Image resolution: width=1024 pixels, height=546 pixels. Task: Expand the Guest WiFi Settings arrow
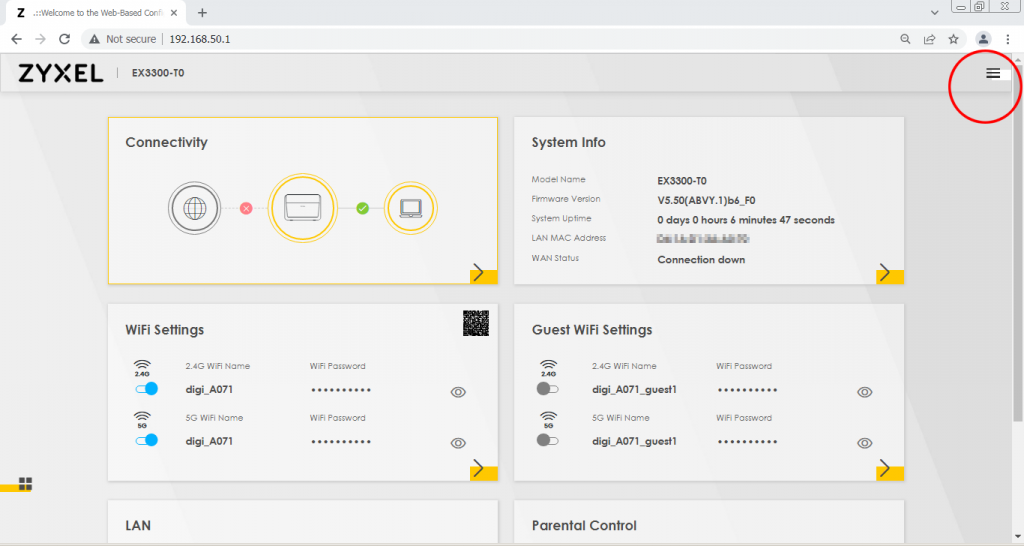tap(884, 468)
